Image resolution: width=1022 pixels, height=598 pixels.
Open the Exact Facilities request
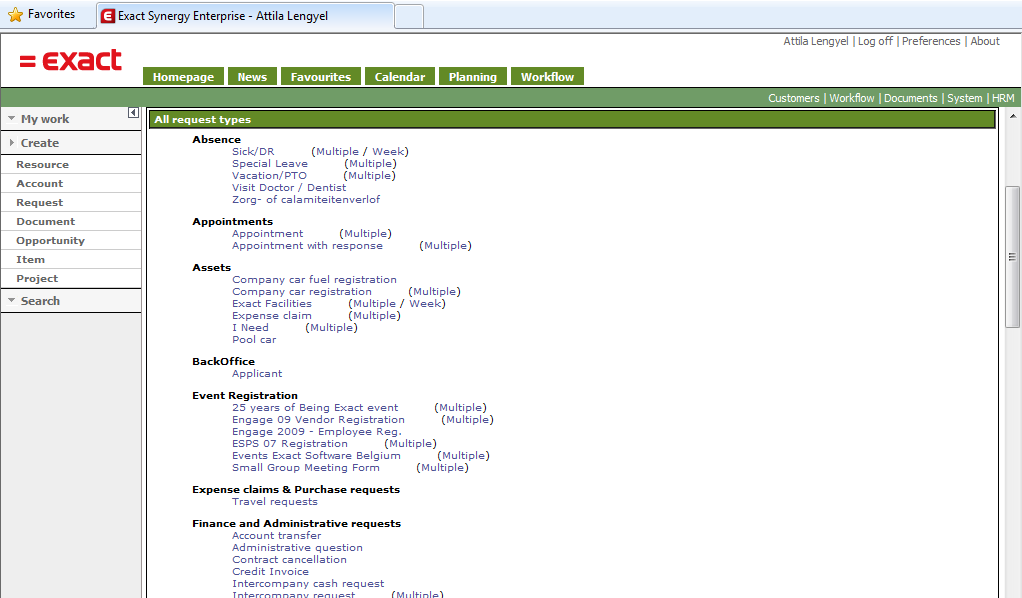[x=272, y=304]
